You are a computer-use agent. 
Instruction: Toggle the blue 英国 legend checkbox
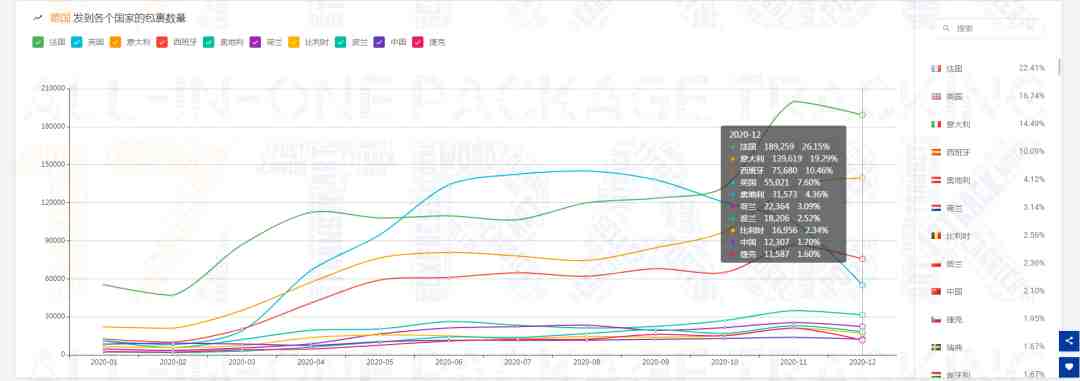click(x=76, y=42)
